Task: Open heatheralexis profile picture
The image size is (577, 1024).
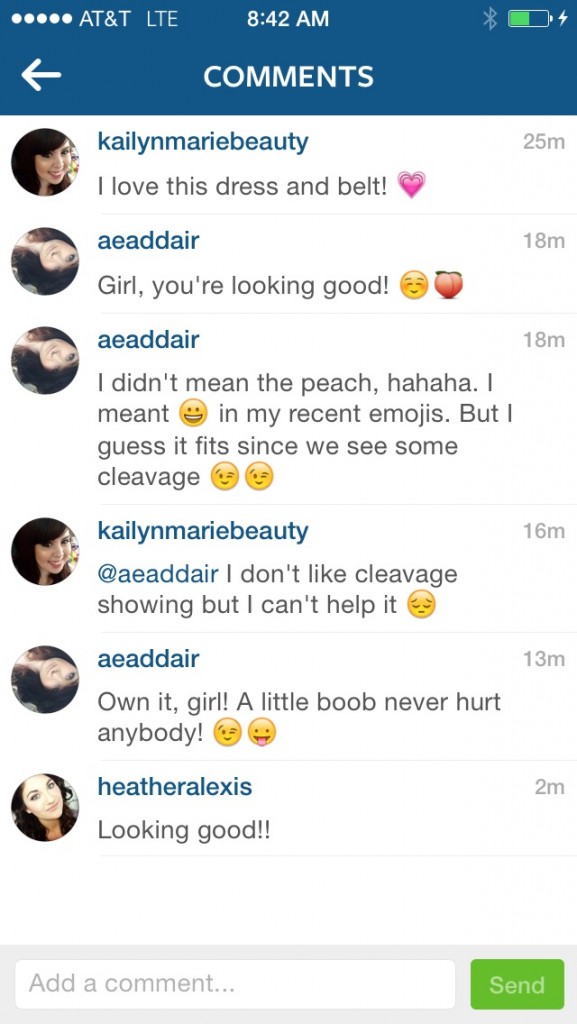Action: click(45, 807)
